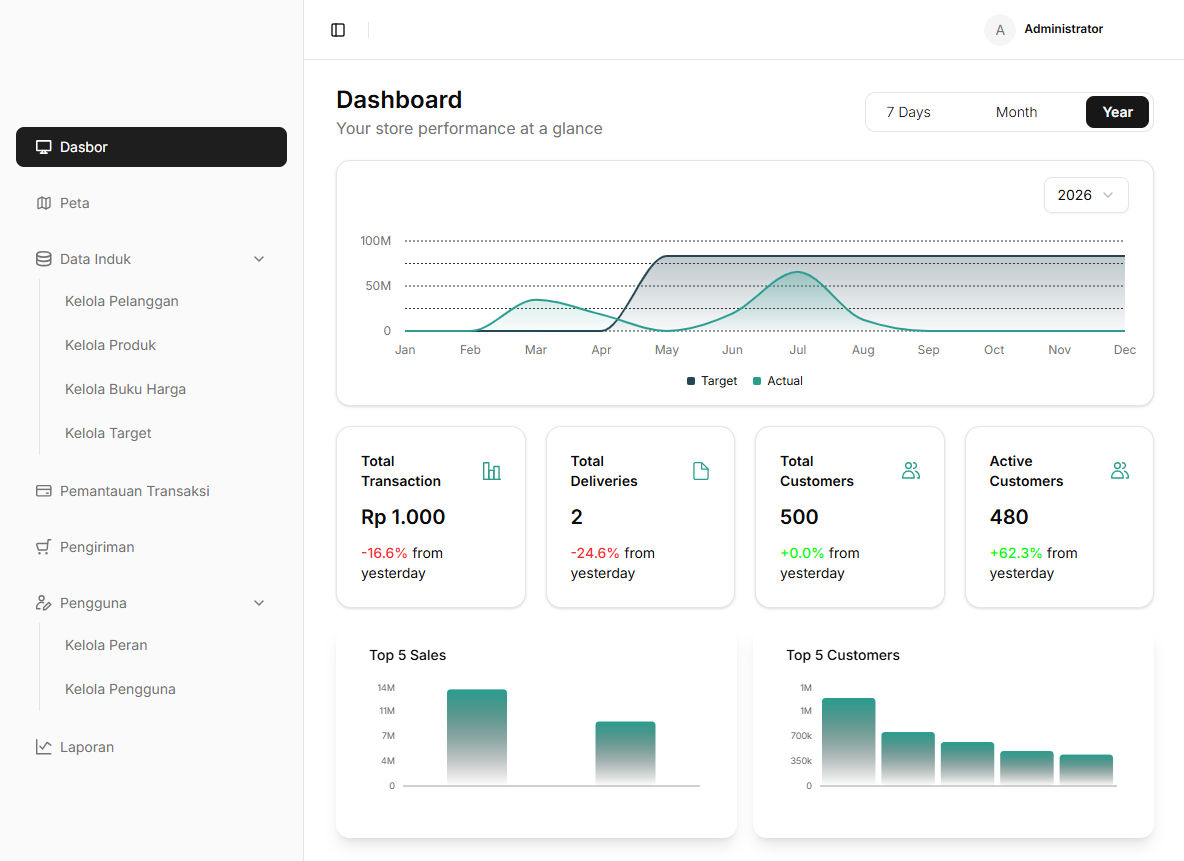Click the Data Induk database icon
Image resolution: width=1184 pixels, height=861 pixels.
(44, 259)
